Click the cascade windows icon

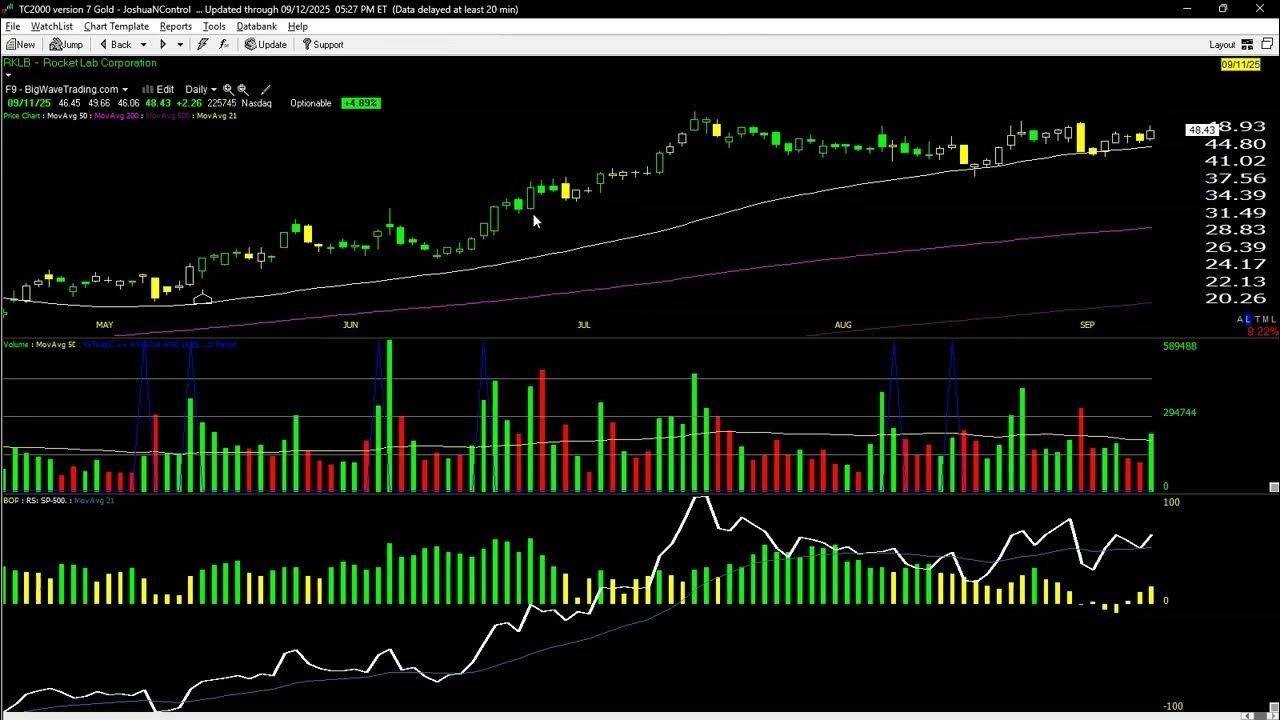pyautogui.click(x=1267, y=44)
